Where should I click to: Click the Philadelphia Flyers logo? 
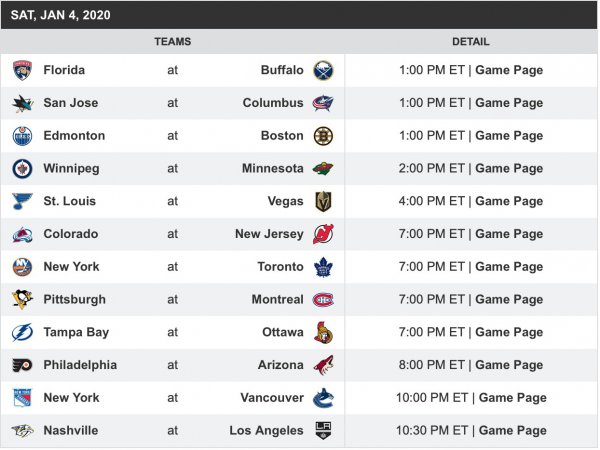point(22,365)
